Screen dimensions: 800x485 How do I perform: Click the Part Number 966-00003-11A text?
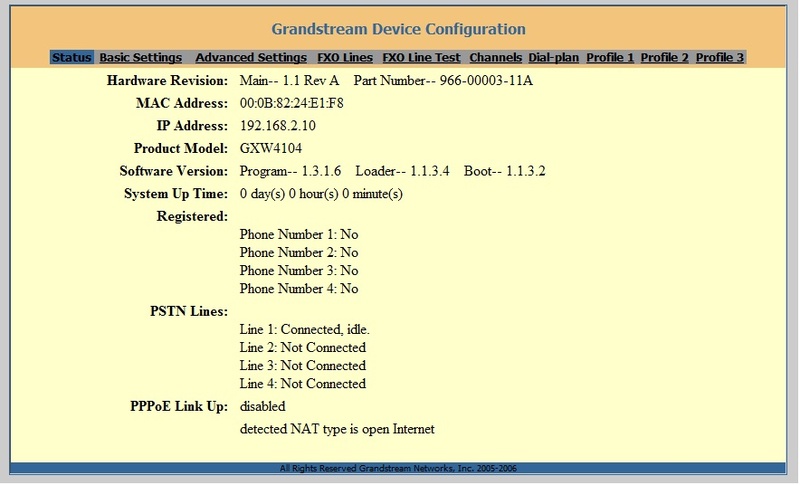pos(443,81)
